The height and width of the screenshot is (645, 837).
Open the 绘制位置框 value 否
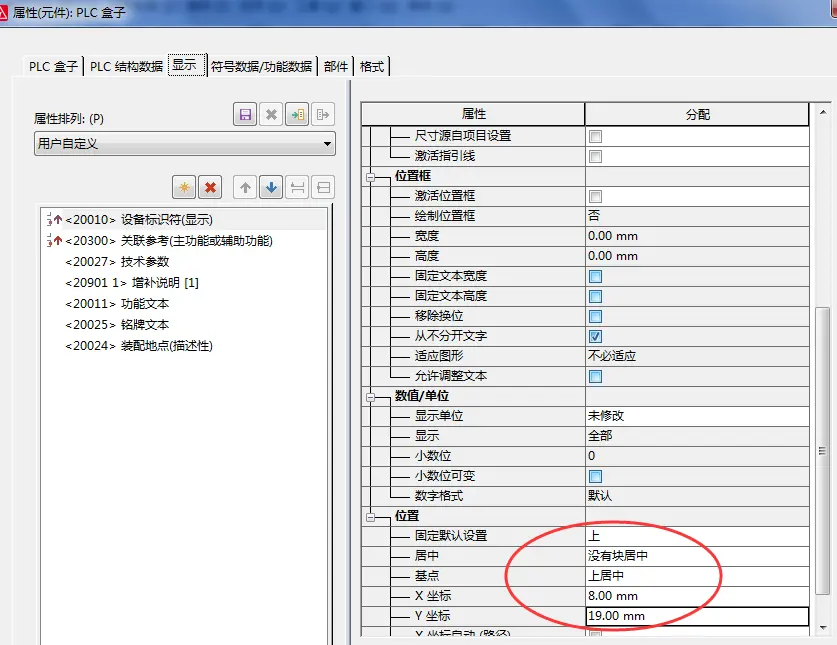pyautogui.click(x=697, y=216)
